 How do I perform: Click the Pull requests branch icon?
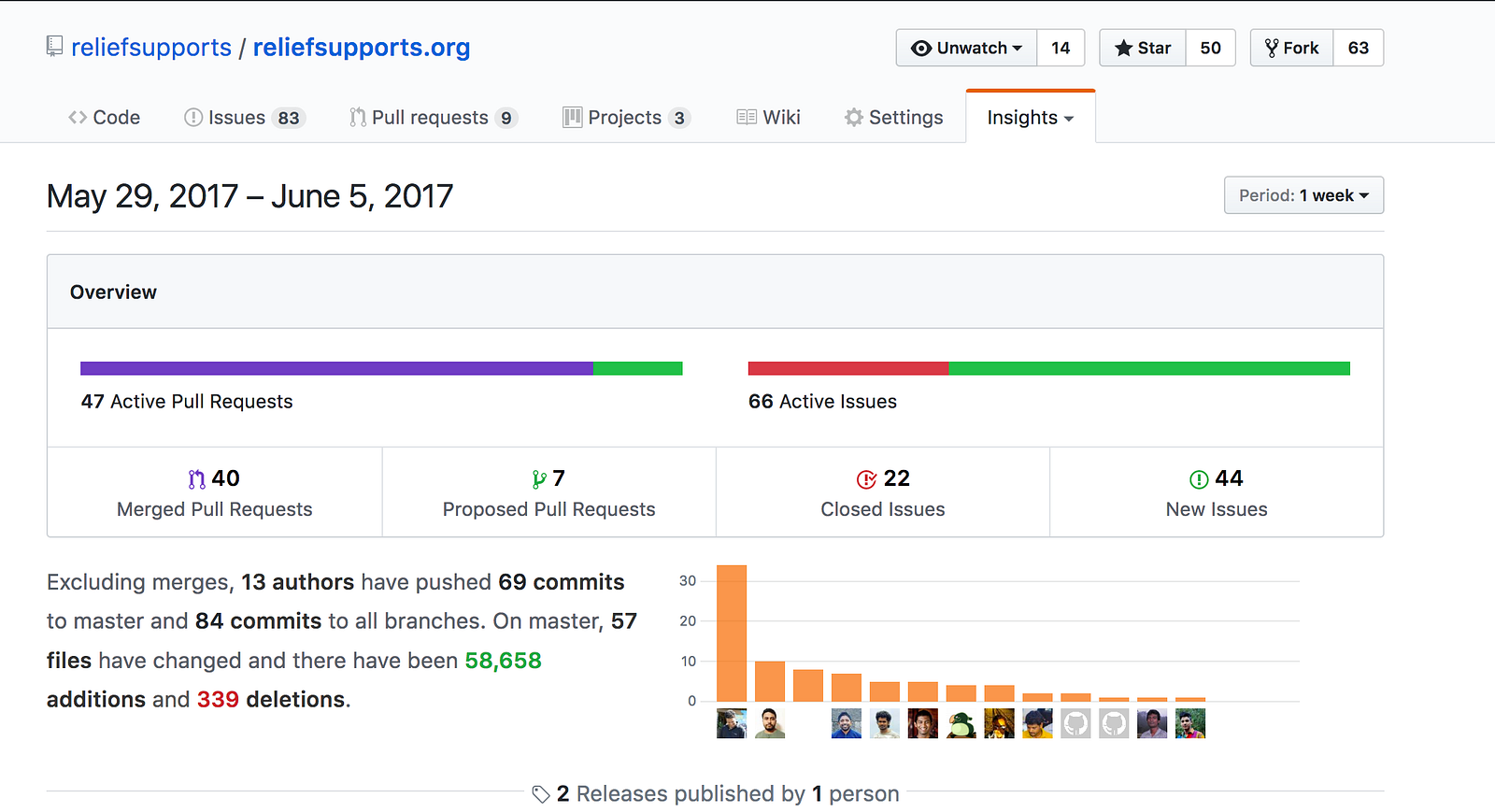[x=358, y=118]
